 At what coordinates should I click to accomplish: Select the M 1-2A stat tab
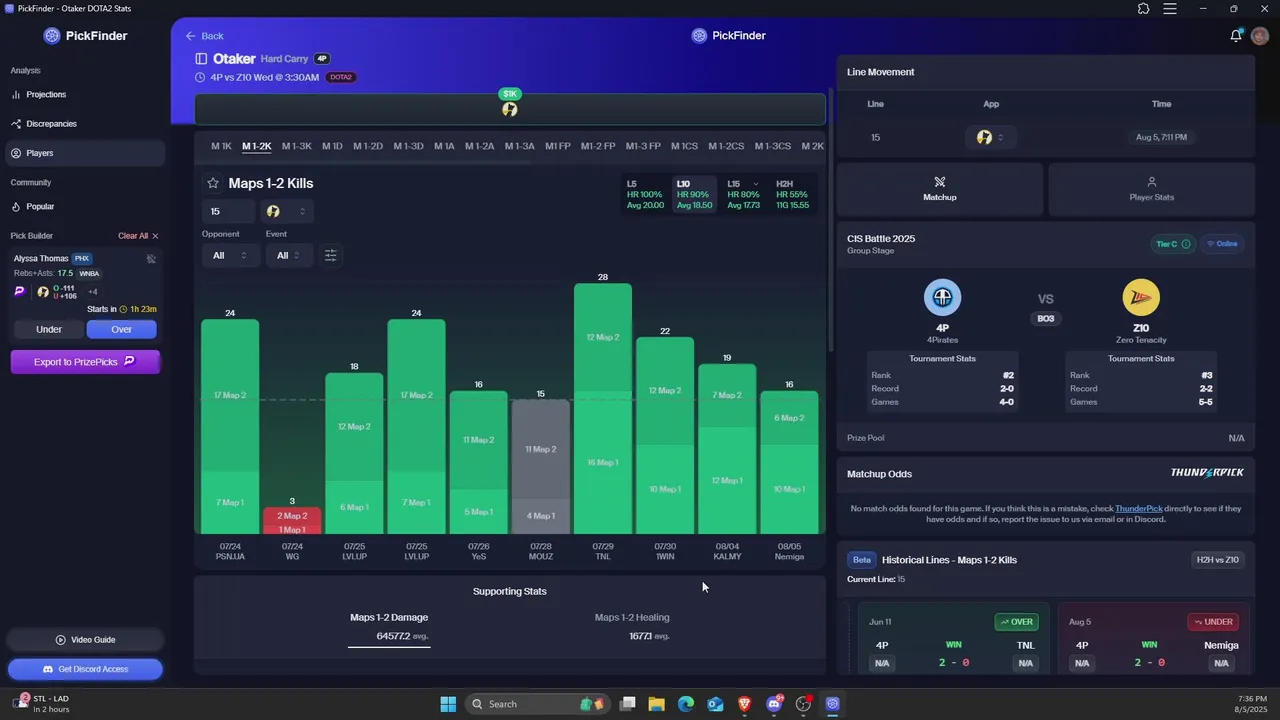(479, 146)
